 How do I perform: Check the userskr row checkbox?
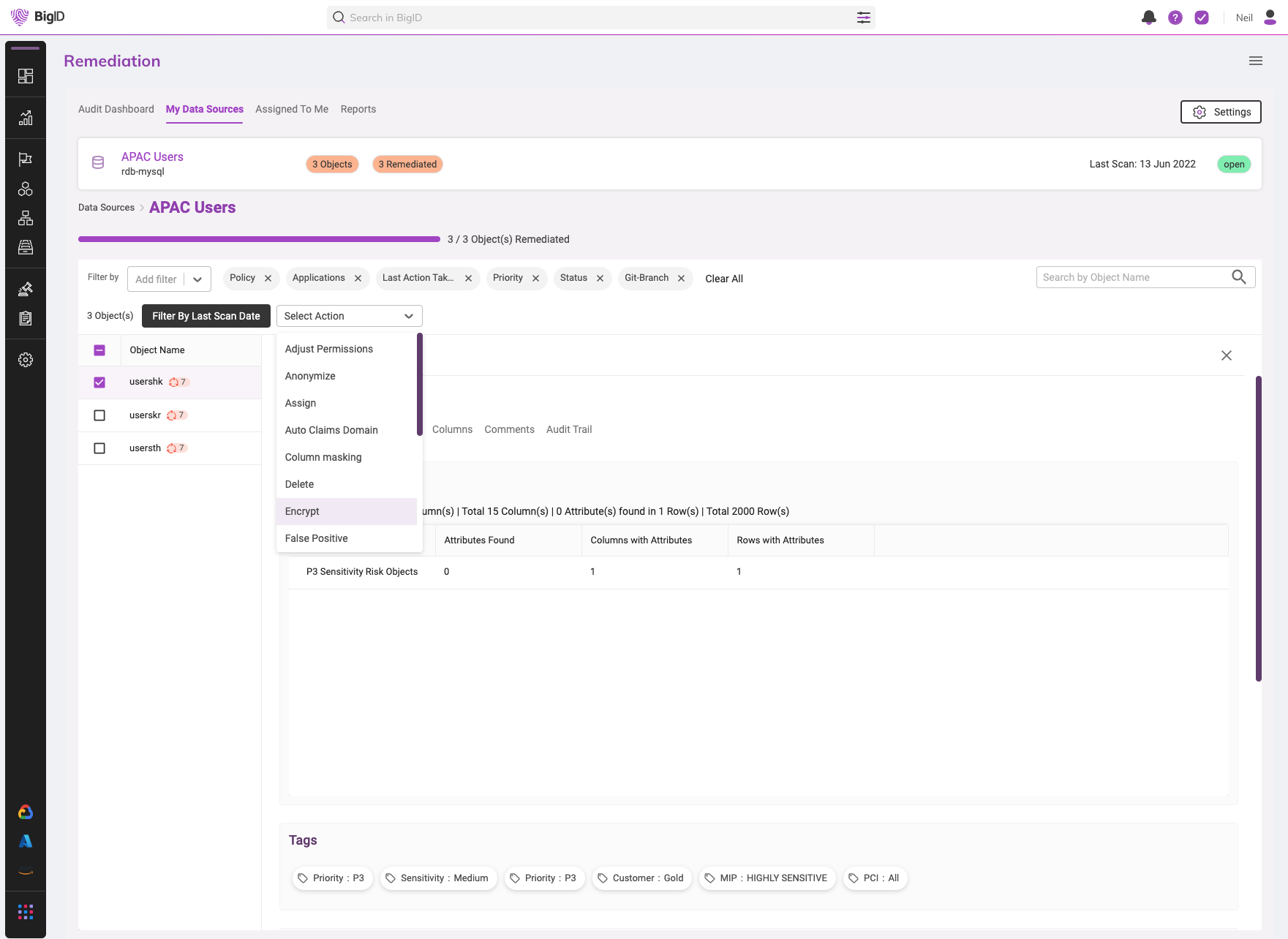99,415
